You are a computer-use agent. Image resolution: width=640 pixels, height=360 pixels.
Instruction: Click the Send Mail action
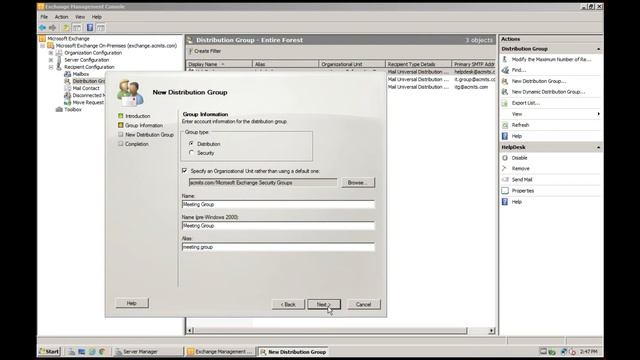522,180
